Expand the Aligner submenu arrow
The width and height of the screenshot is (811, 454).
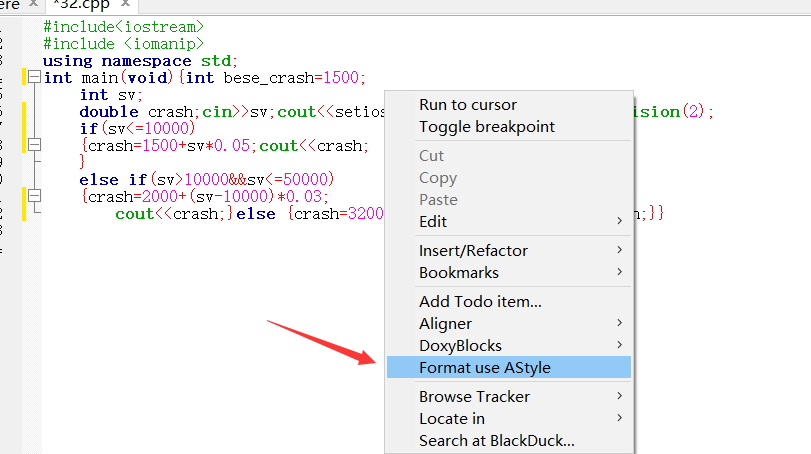click(x=620, y=323)
